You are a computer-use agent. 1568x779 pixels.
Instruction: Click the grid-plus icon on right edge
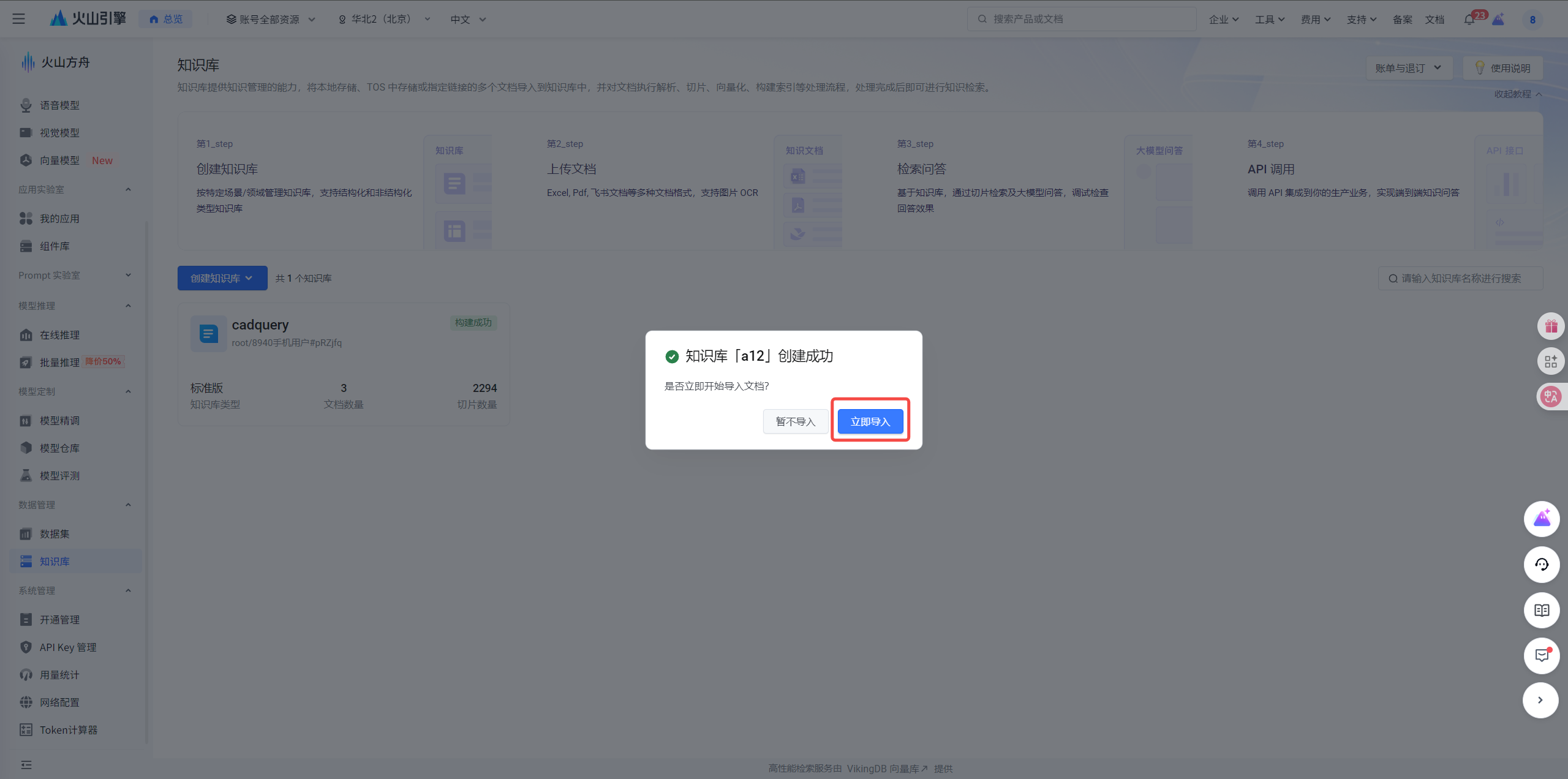tap(1551, 361)
